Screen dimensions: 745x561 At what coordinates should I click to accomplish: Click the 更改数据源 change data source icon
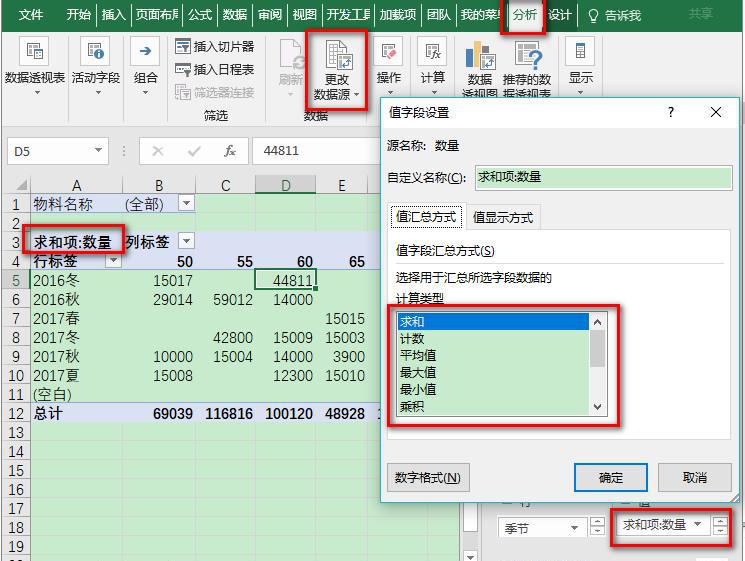(x=337, y=55)
